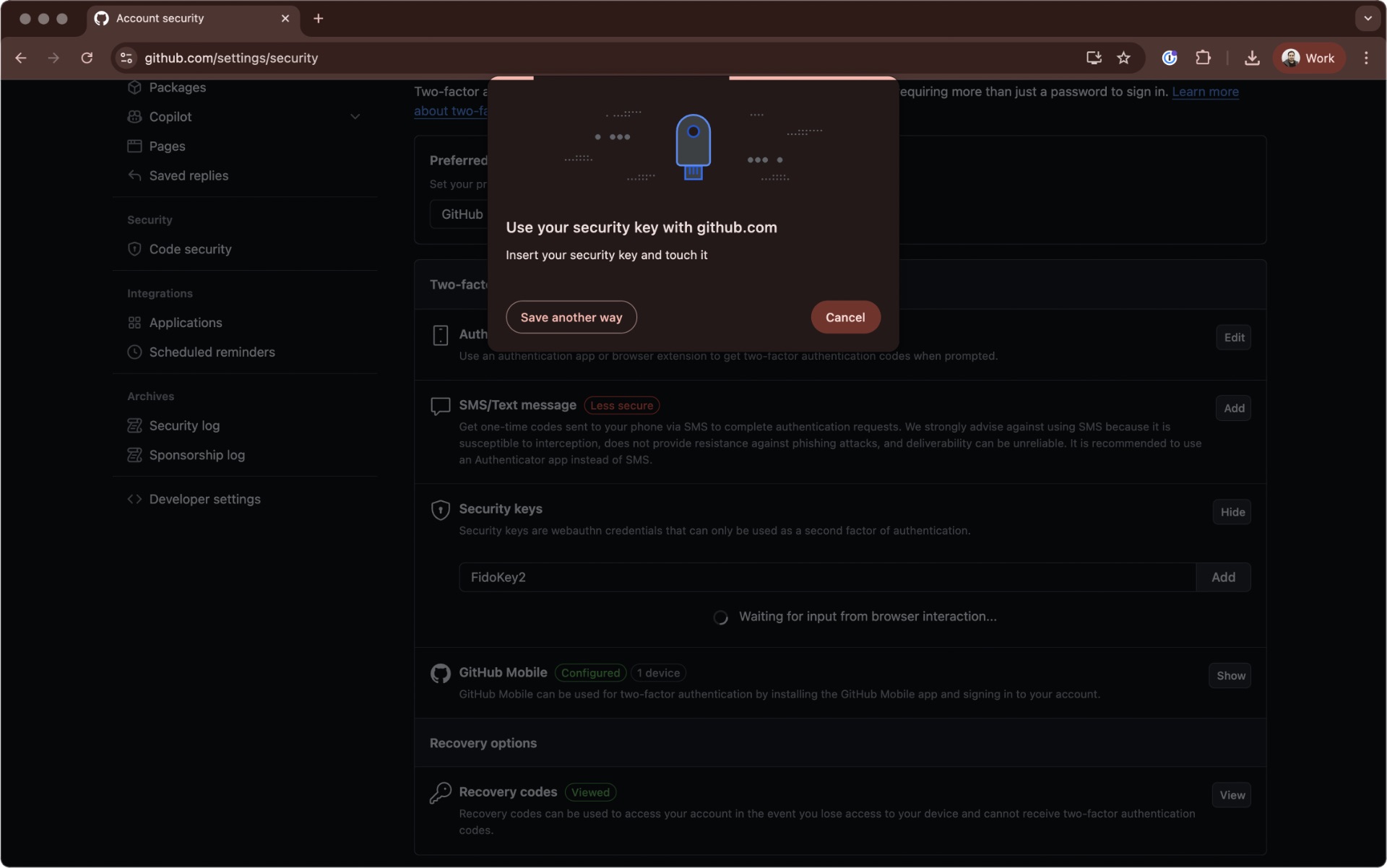Screen dimensions: 1387x868
Task: Select the Account security tab
Action: pos(191,19)
